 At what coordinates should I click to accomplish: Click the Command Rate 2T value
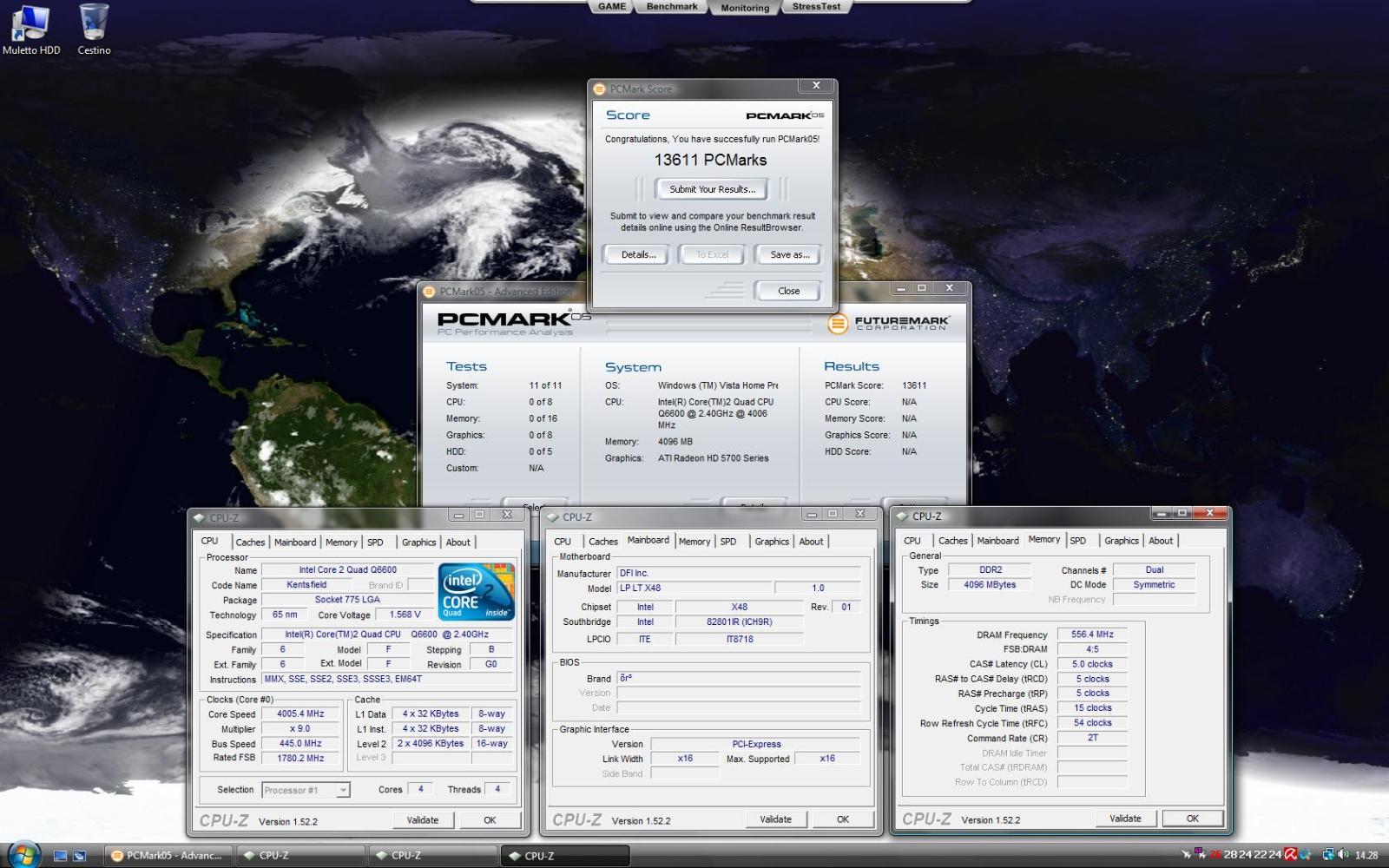[1092, 738]
